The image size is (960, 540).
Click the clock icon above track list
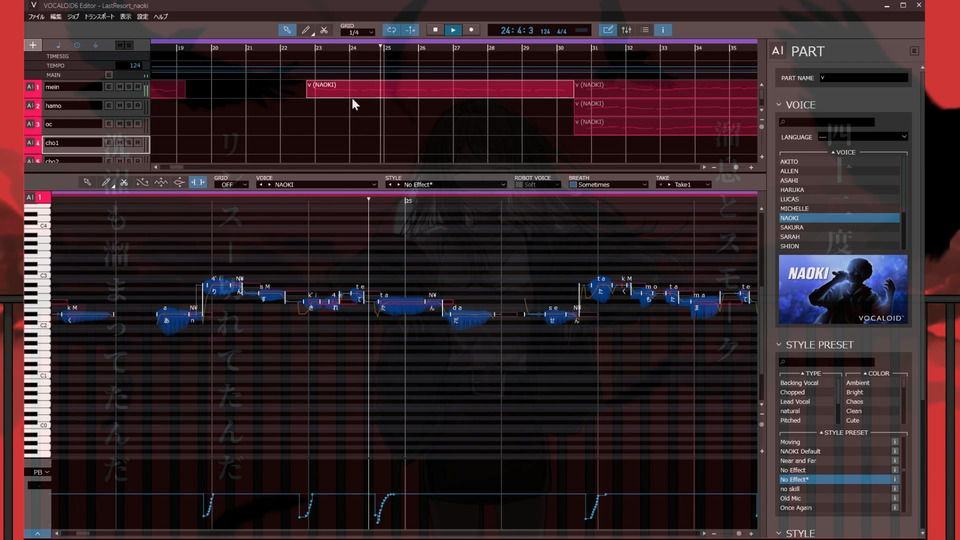point(77,45)
